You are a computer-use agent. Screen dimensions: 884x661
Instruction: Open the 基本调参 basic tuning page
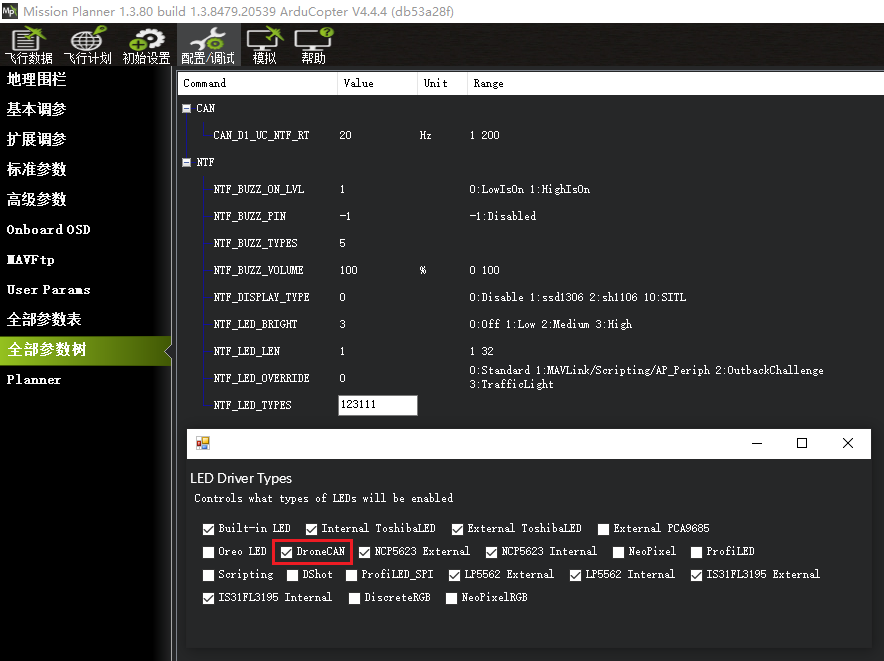click(x=36, y=109)
